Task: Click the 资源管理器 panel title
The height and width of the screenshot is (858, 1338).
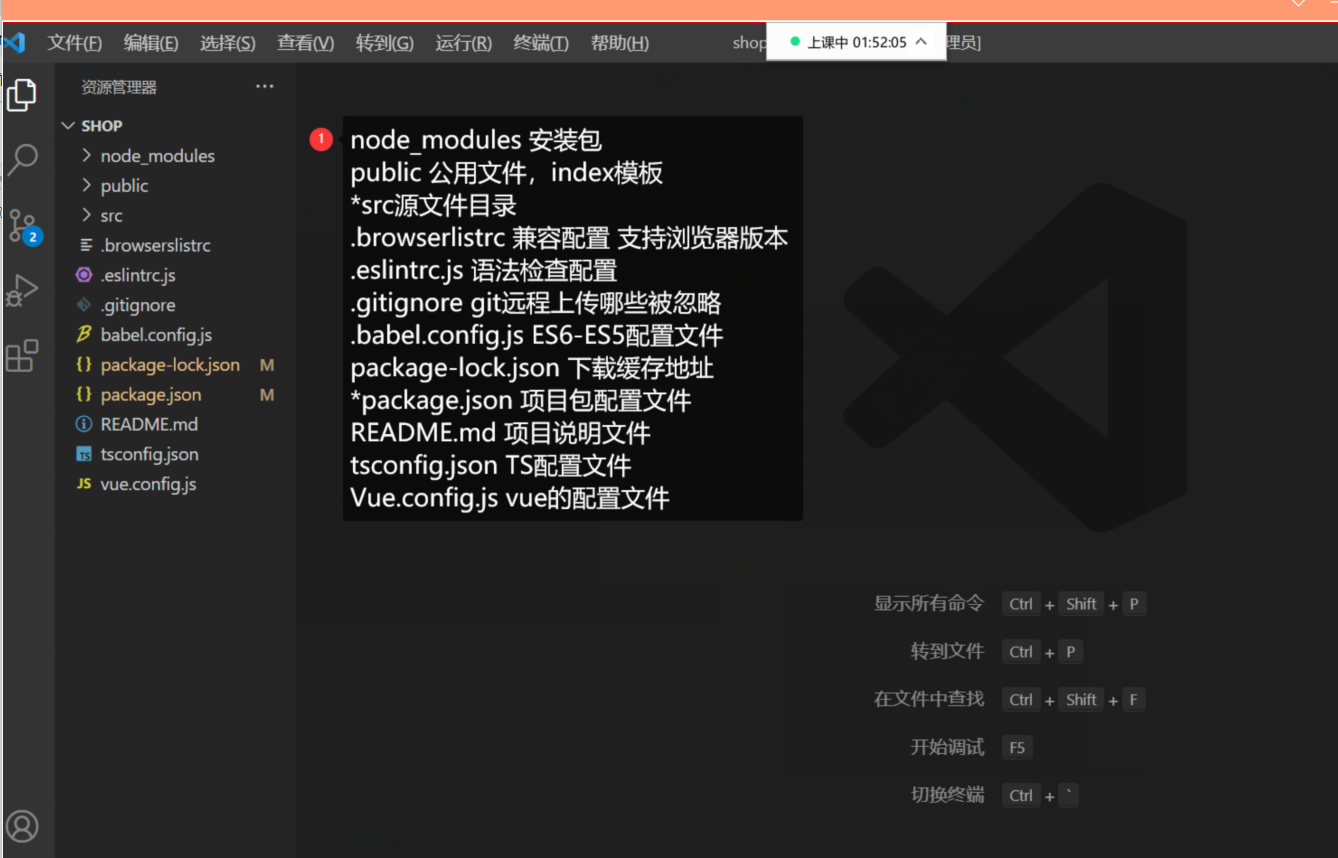Action: tap(119, 87)
